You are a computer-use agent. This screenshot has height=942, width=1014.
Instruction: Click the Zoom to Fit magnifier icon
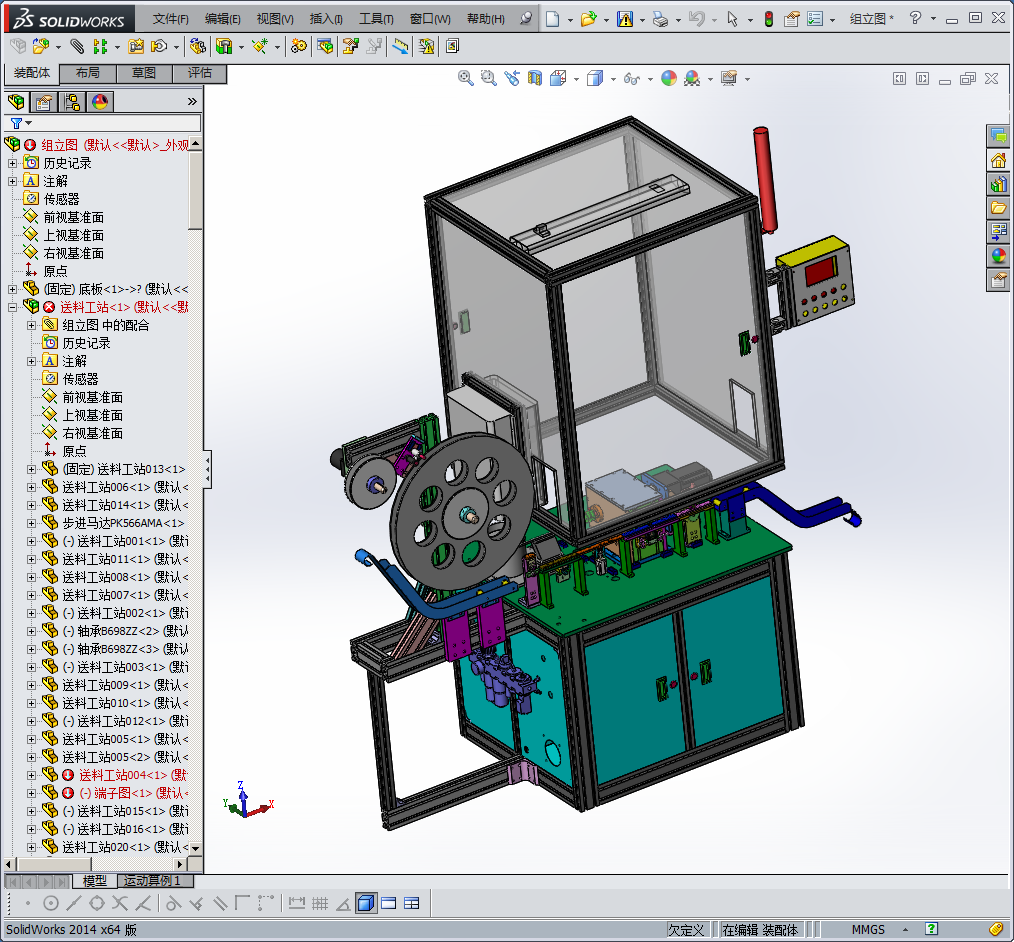(x=465, y=78)
